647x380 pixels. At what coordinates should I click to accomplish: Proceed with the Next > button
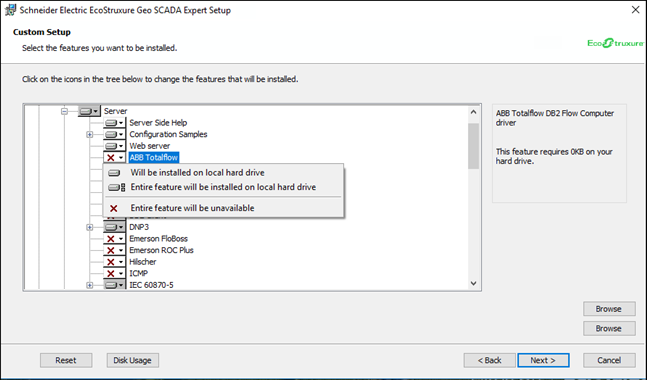543,360
